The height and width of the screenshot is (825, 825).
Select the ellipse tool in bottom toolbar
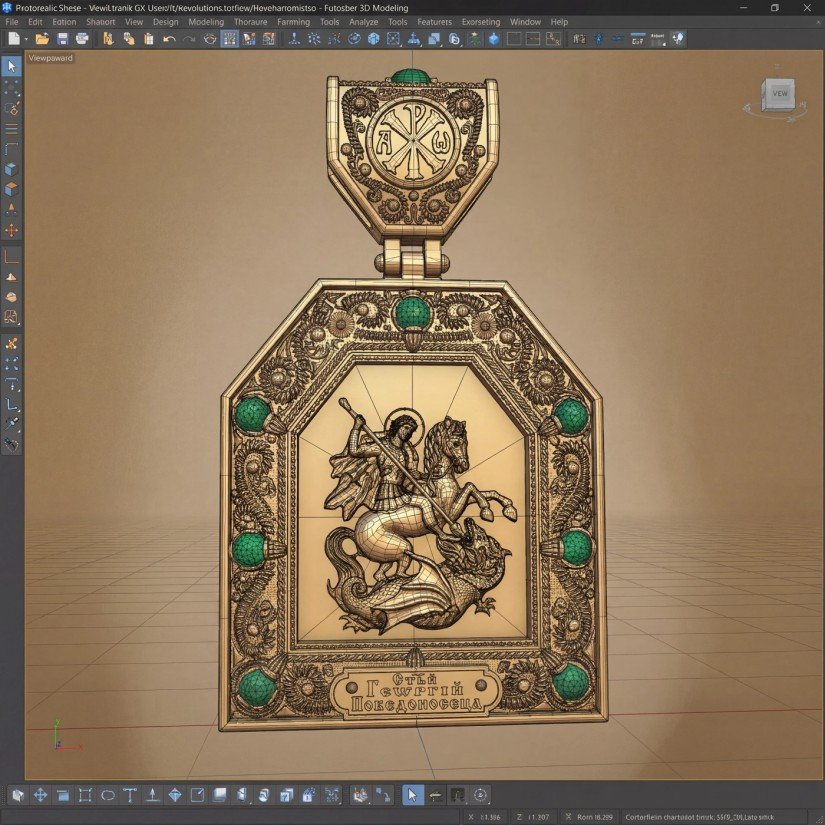click(x=107, y=794)
